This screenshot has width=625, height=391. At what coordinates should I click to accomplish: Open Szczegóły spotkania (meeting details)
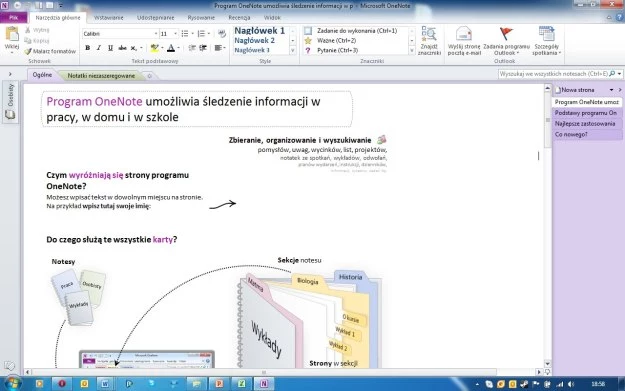[x=546, y=41]
